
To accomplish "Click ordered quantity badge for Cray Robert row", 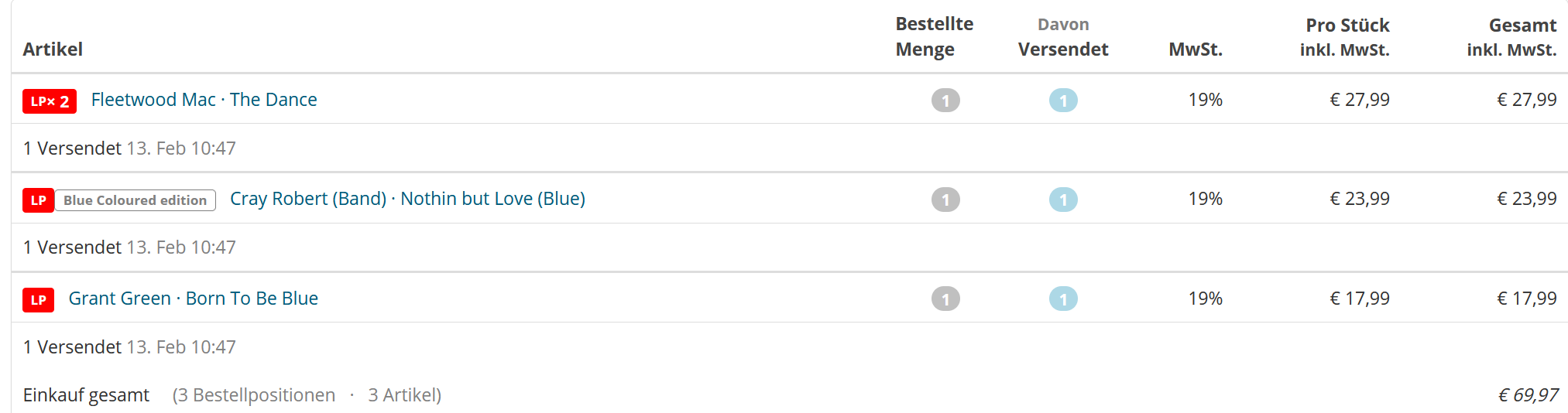I will tap(945, 200).
